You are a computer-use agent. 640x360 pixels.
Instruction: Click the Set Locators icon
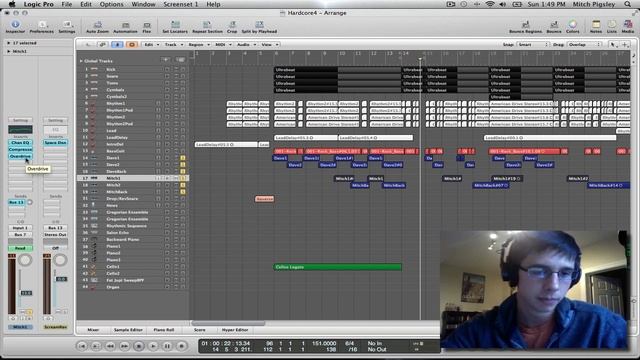point(175,24)
